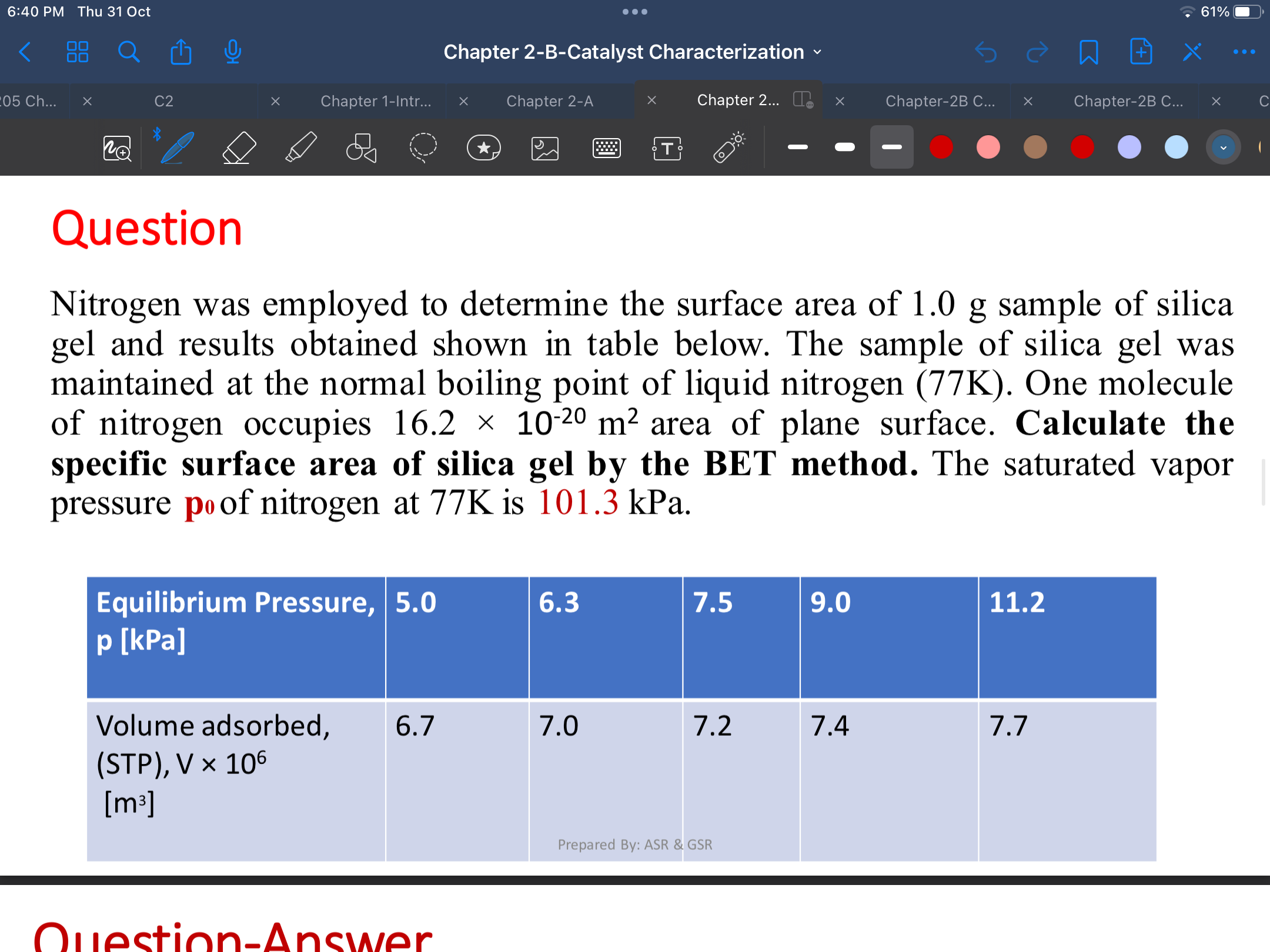Redo the last action
The image size is (1270, 952).
tap(1037, 52)
